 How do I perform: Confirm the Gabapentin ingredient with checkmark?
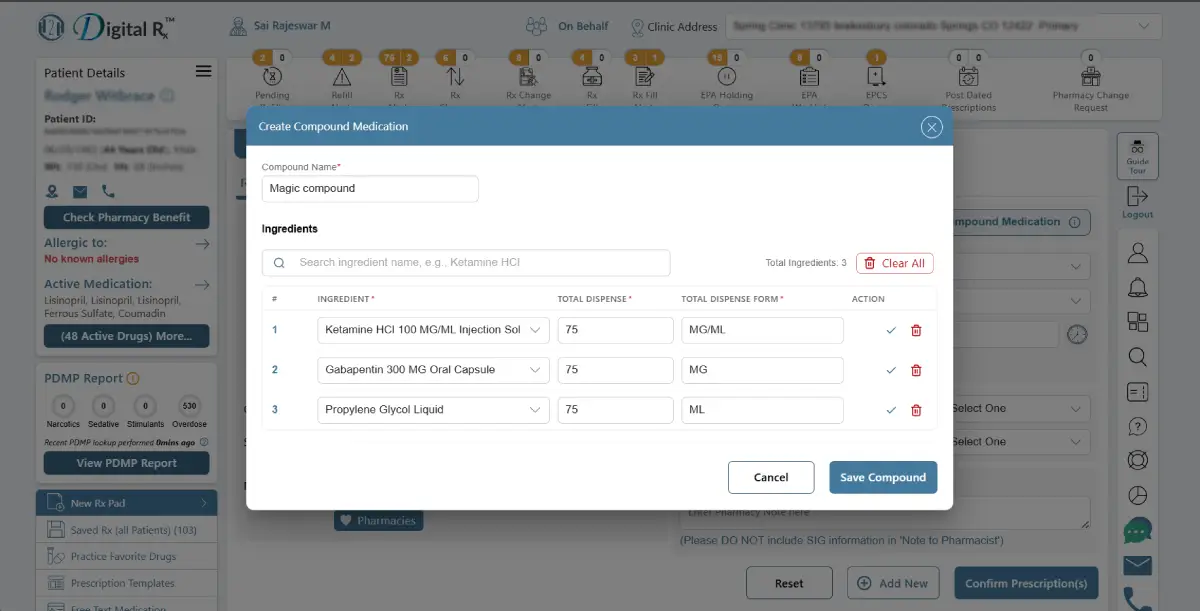tap(891, 370)
